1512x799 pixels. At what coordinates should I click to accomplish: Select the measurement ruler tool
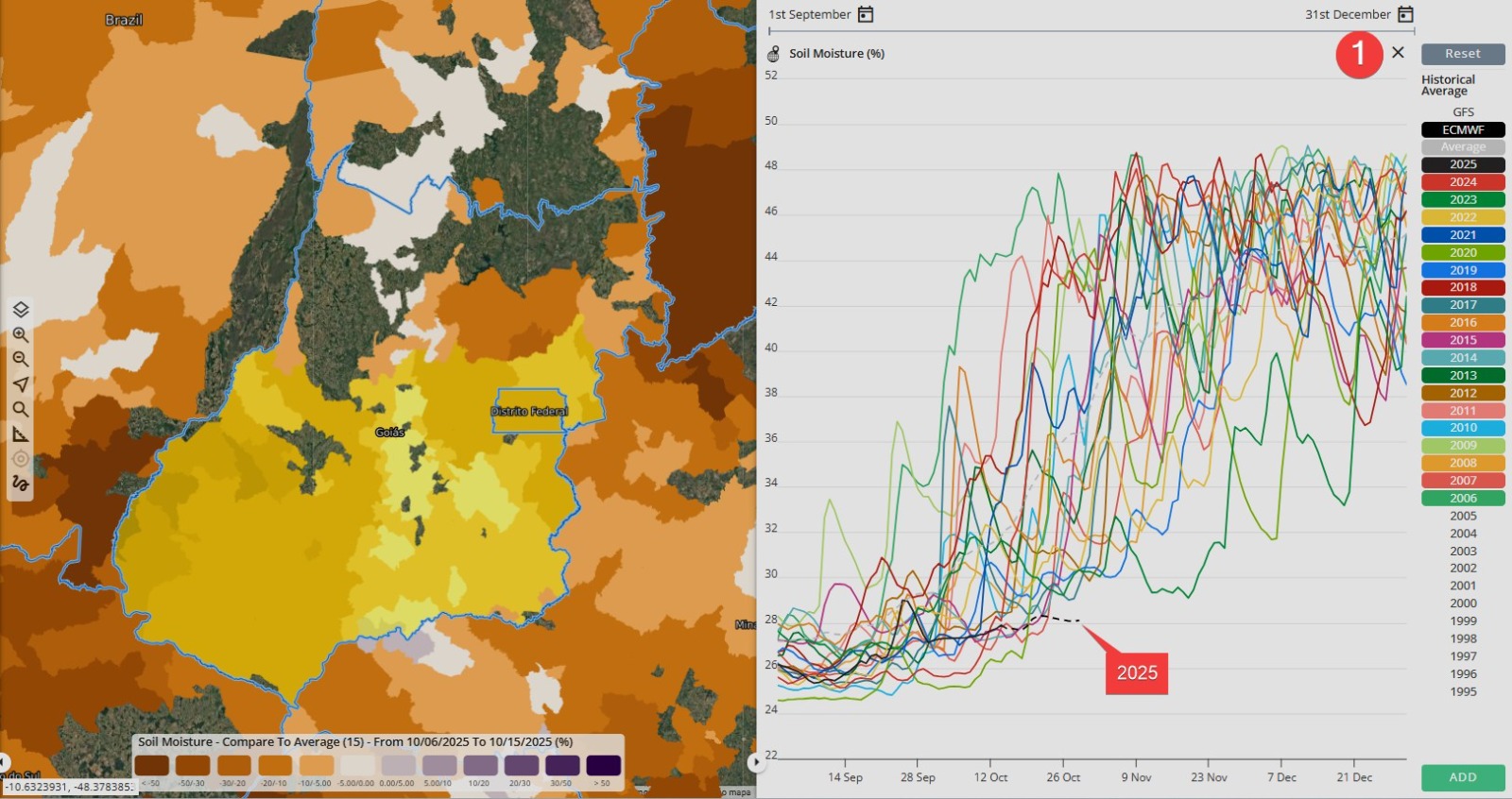pos(21,434)
